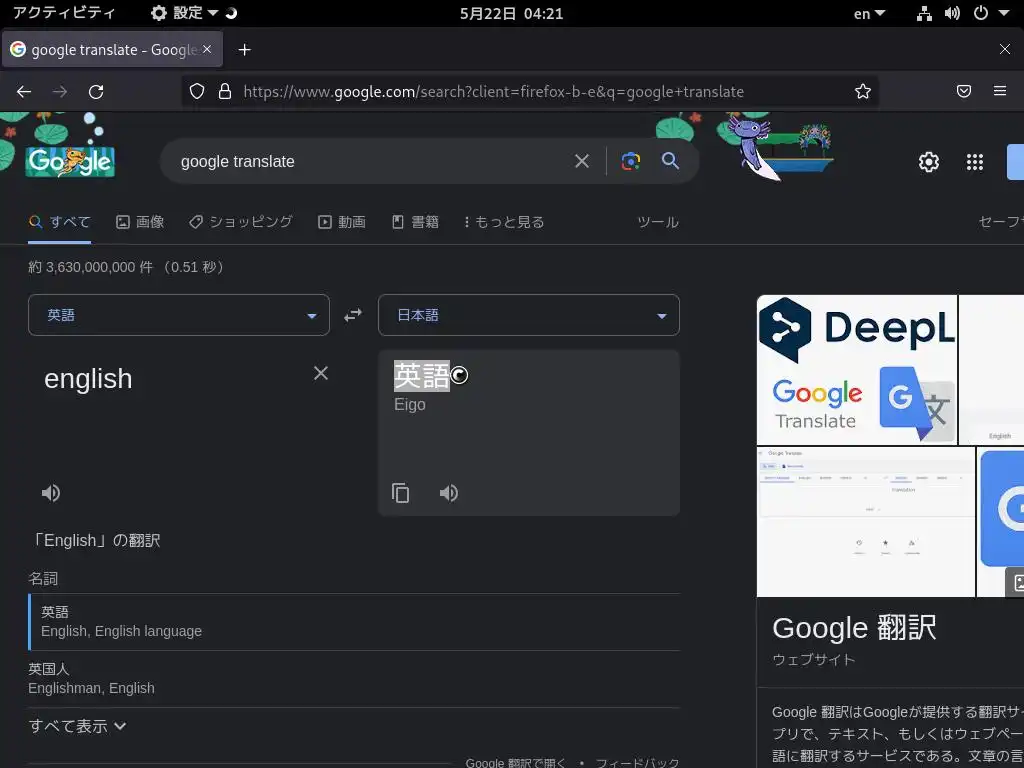Open the en input source menu
This screenshot has height=768, width=1024.
(x=869, y=14)
